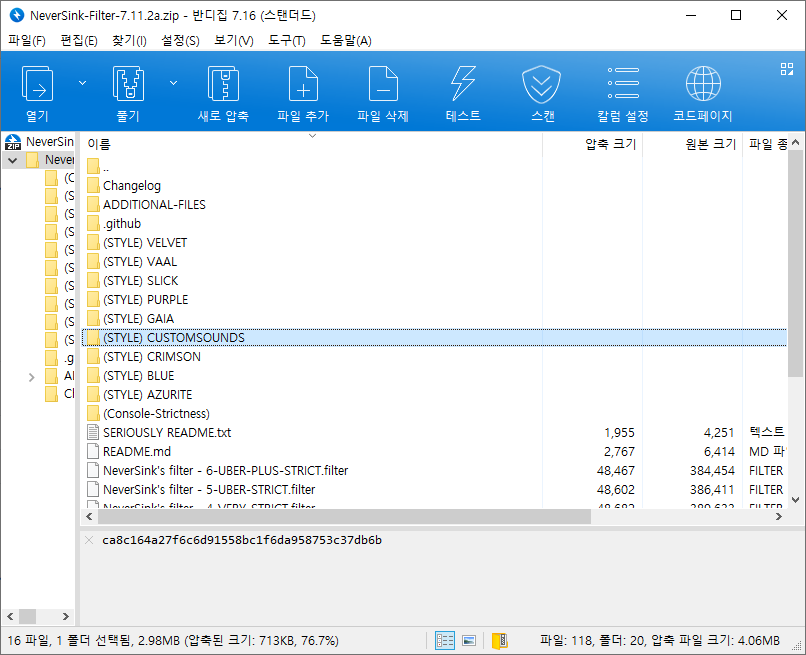
Task: Select the (STYLE) VELVET folder
Action: coord(434,243)
